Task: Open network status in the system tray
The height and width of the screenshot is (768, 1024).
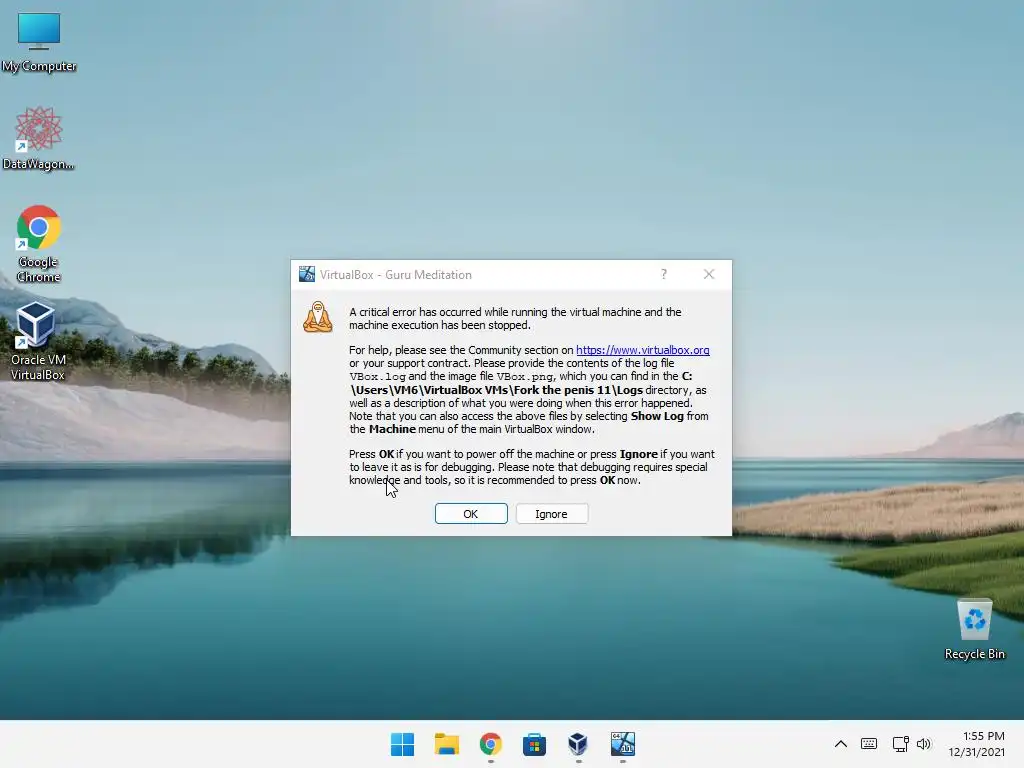Action: click(x=901, y=744)
